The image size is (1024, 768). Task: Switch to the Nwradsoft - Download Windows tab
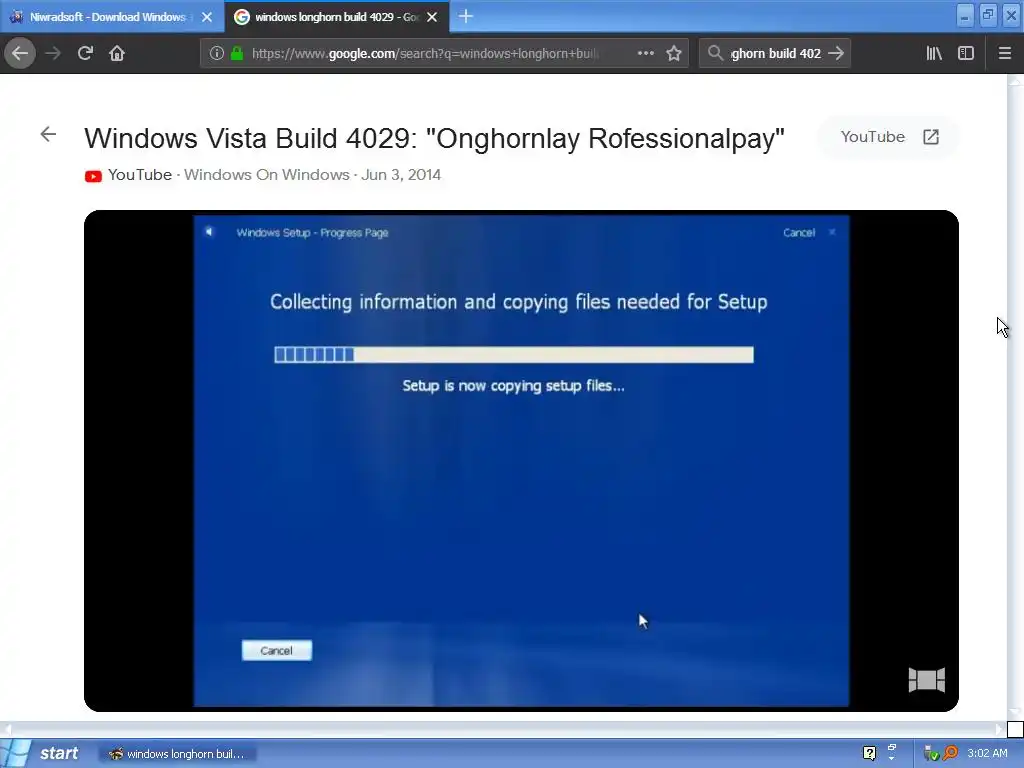tap(108, 17)
